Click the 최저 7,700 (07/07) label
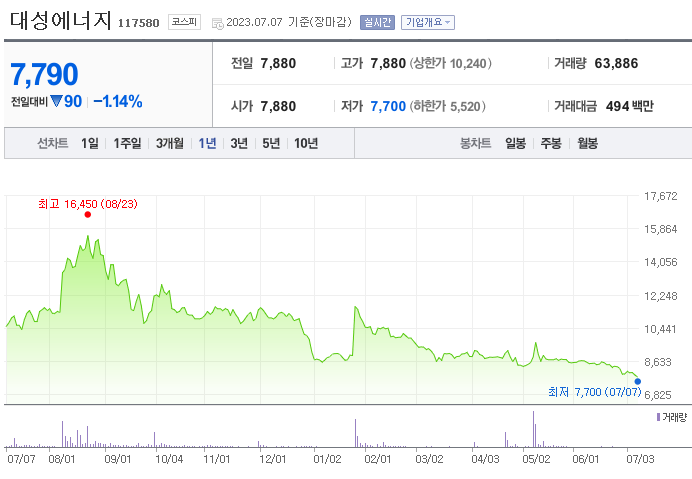 [594, 392]
